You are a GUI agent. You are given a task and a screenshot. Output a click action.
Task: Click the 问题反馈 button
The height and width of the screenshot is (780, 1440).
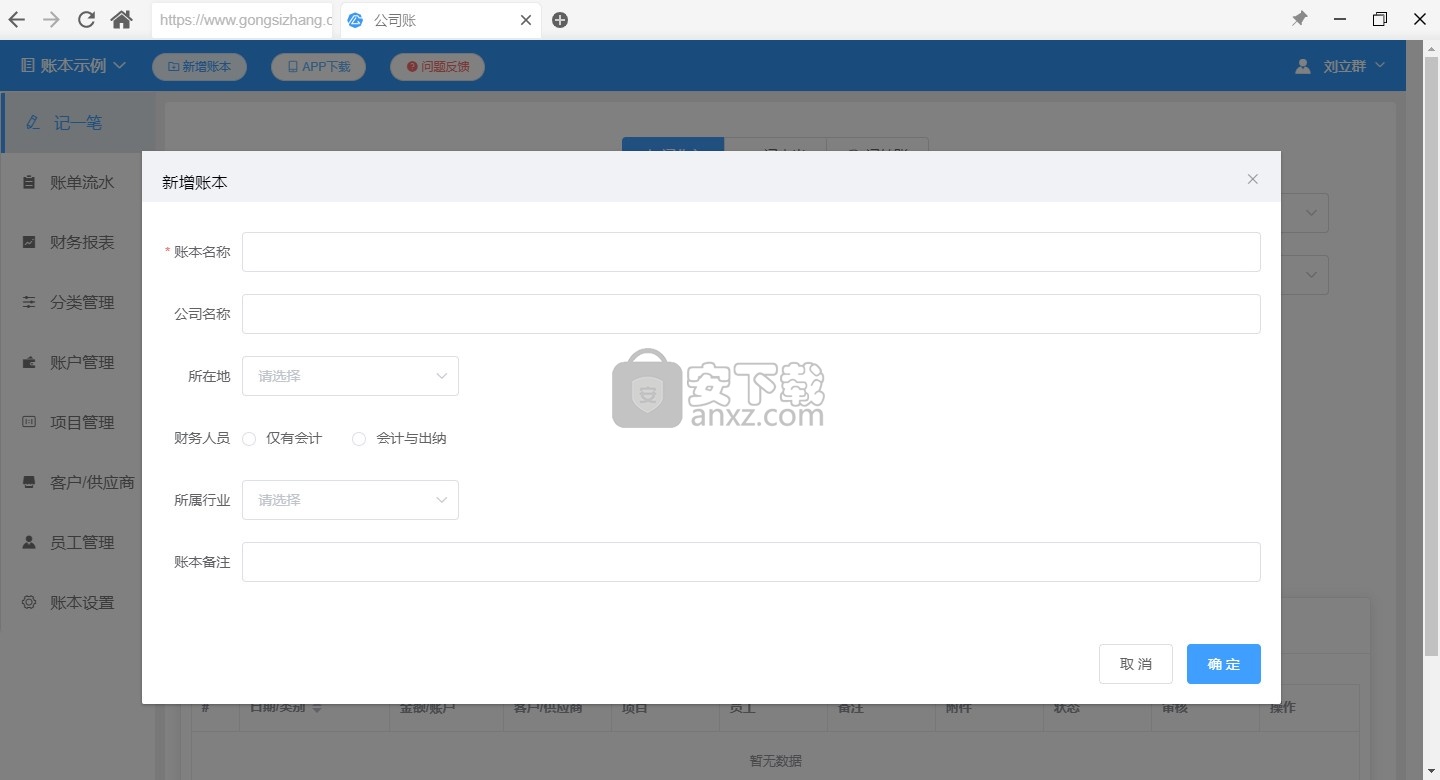point(437,66)
